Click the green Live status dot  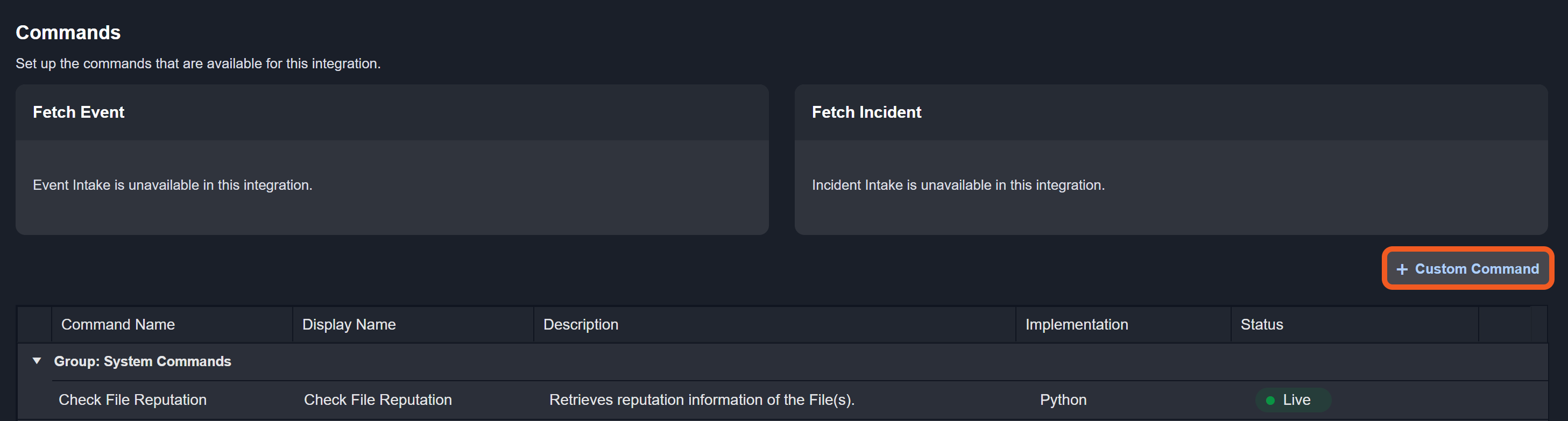[x=1270, y=401]
